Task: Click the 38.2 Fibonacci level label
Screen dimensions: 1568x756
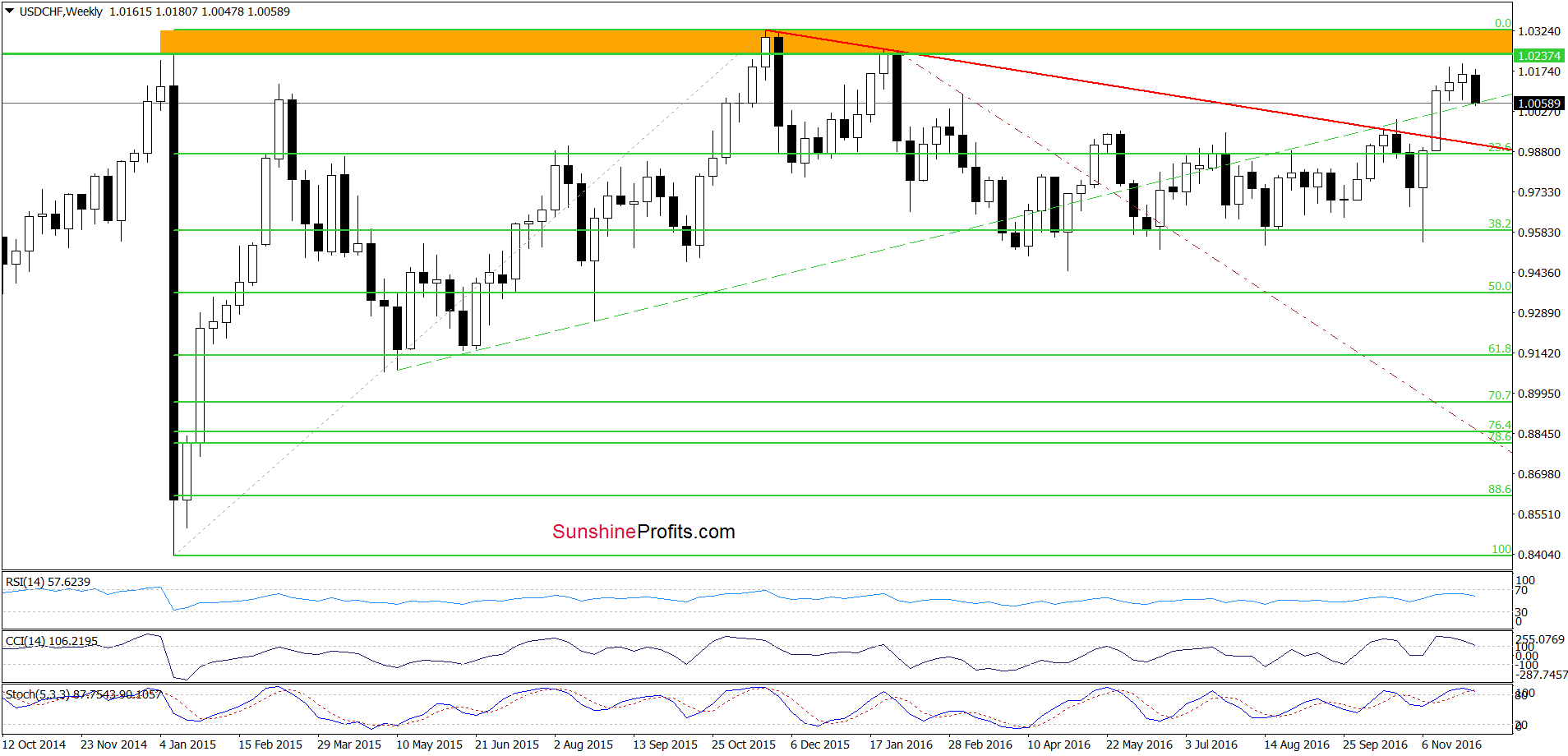Action: click(1499, 224)
